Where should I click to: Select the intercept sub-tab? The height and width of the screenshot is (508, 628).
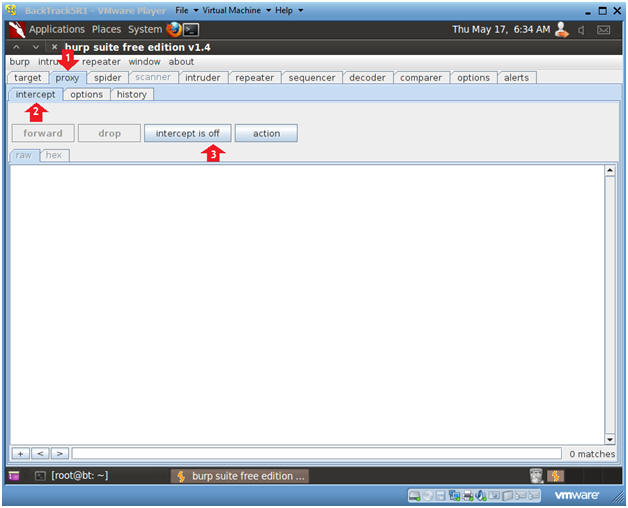[35, 95]
